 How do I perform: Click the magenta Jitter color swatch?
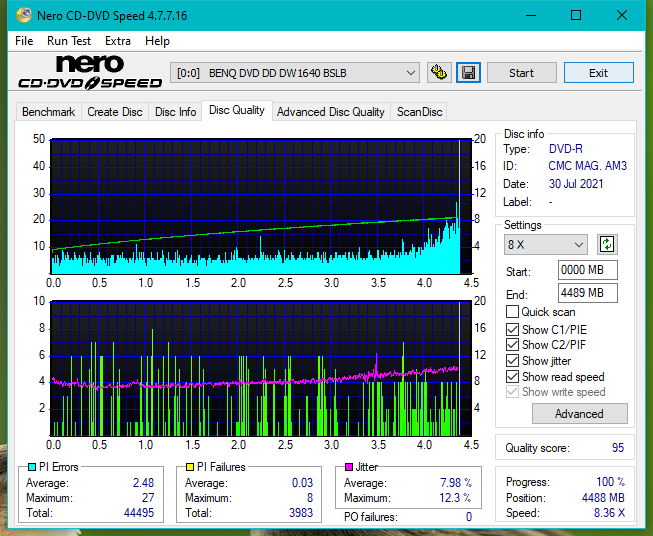(x=349, y=467)
